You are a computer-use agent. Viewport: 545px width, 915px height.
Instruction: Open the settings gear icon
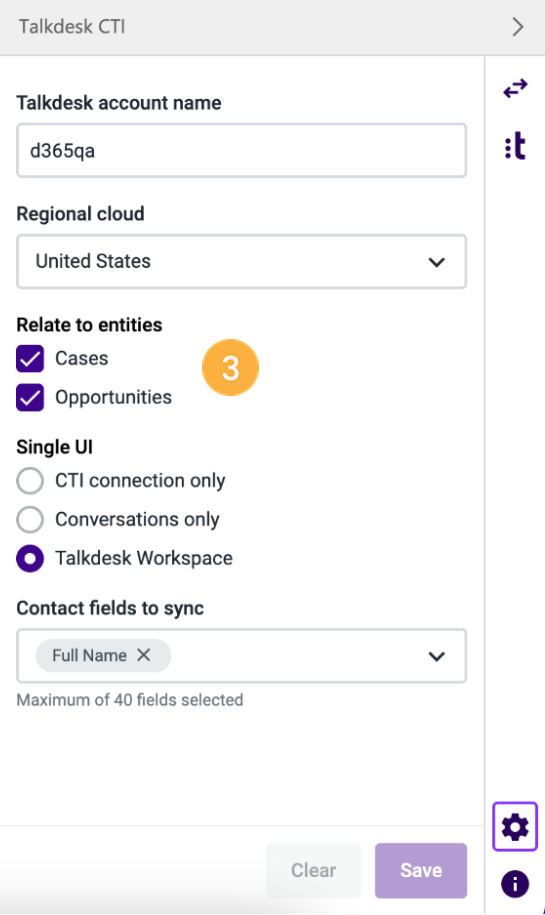[x=515, y=827]
